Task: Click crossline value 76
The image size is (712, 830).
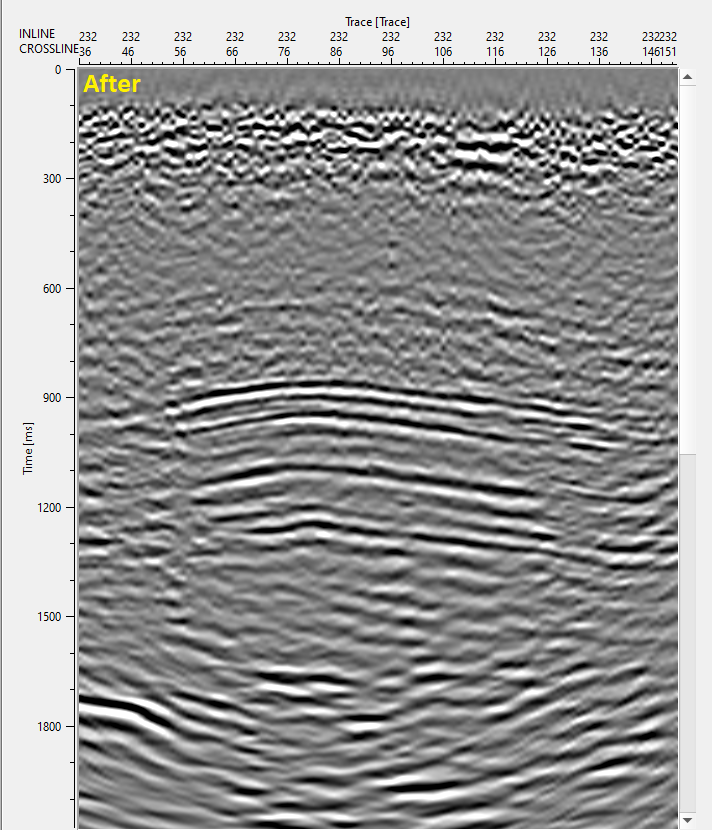Action: [284, 52]
